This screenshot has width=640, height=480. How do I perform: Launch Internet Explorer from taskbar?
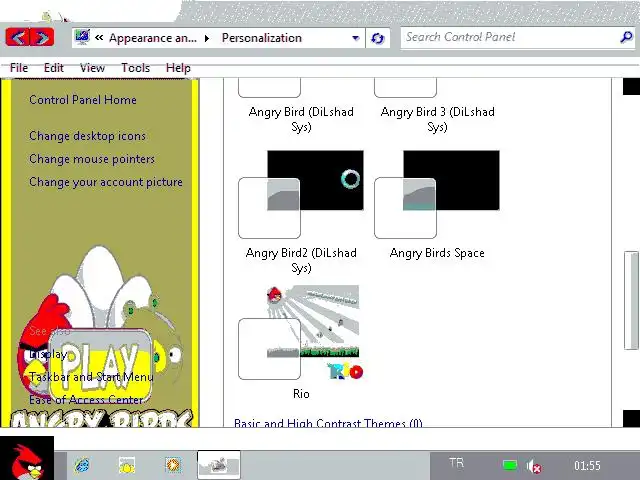pyautogui.click(x=82, y=465)
